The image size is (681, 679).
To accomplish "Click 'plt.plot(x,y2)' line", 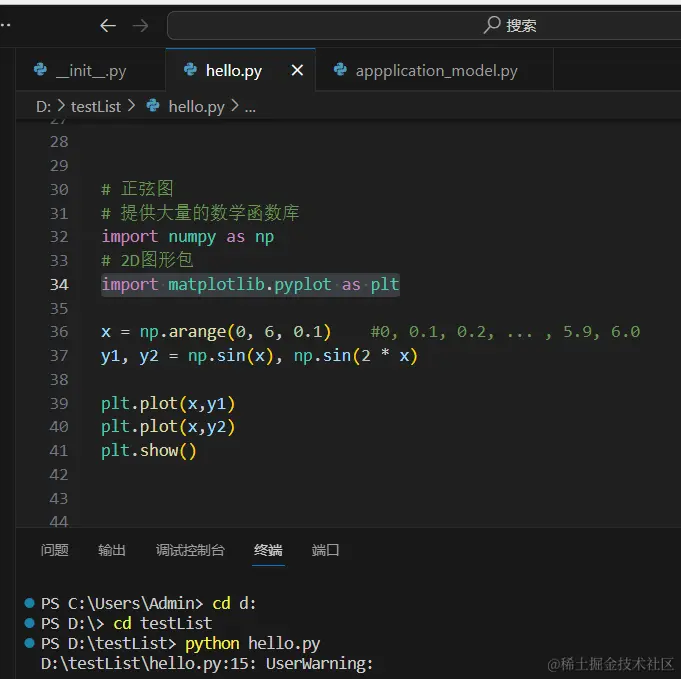I will coord(168,427).
